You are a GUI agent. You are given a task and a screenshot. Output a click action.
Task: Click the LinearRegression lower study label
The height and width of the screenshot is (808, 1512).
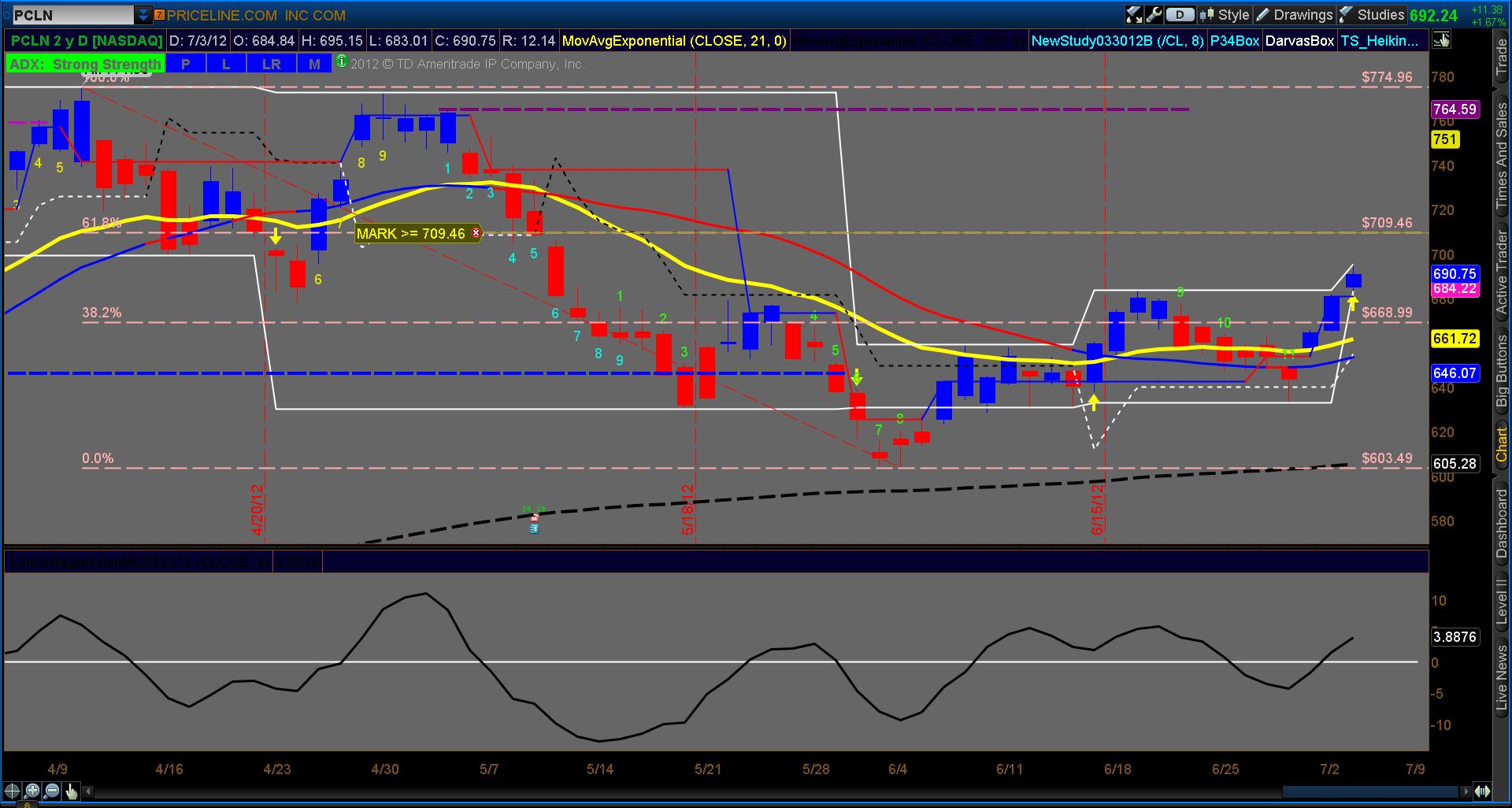point(138,562)
